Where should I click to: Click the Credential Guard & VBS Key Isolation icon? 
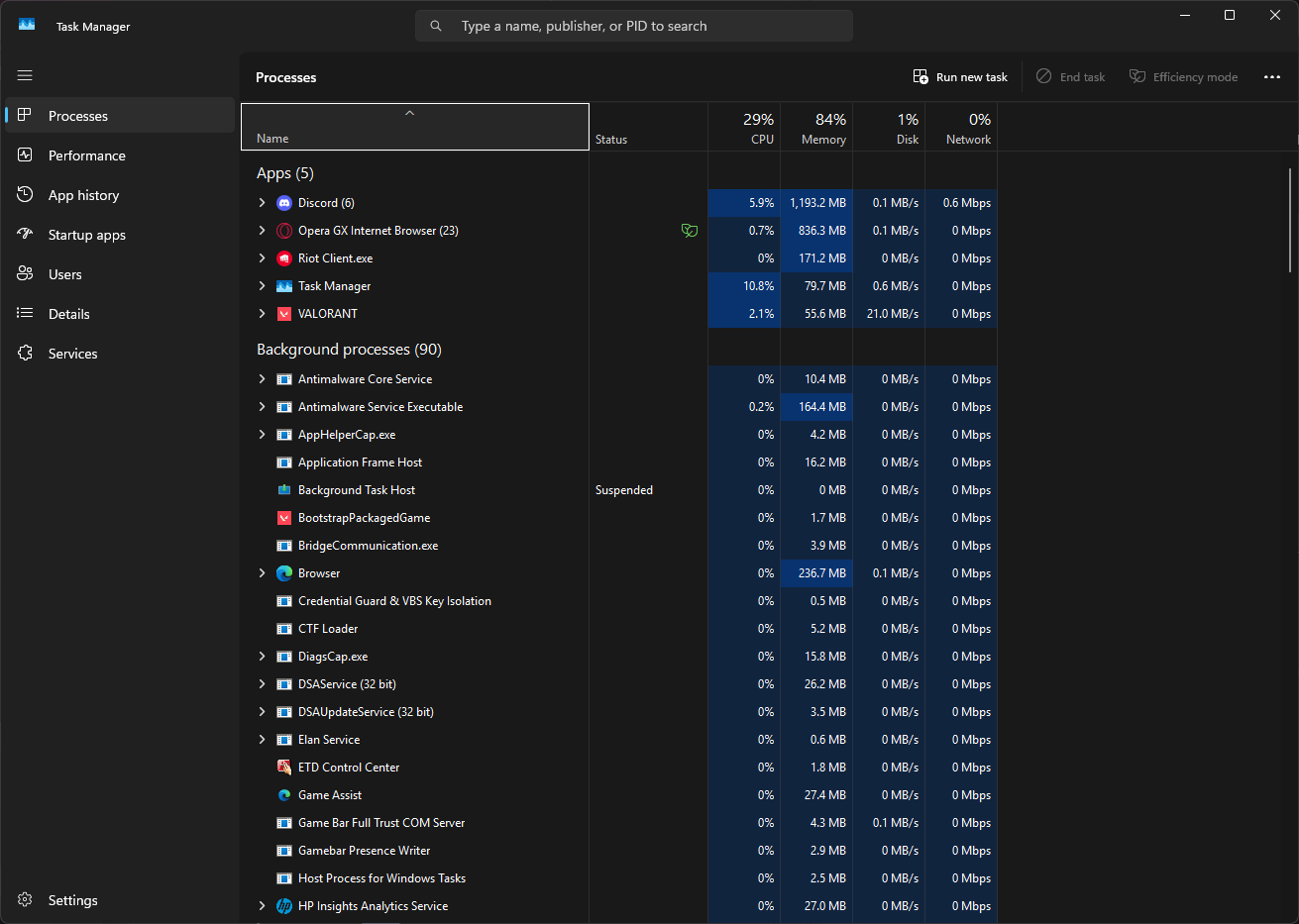coord(284,601)
